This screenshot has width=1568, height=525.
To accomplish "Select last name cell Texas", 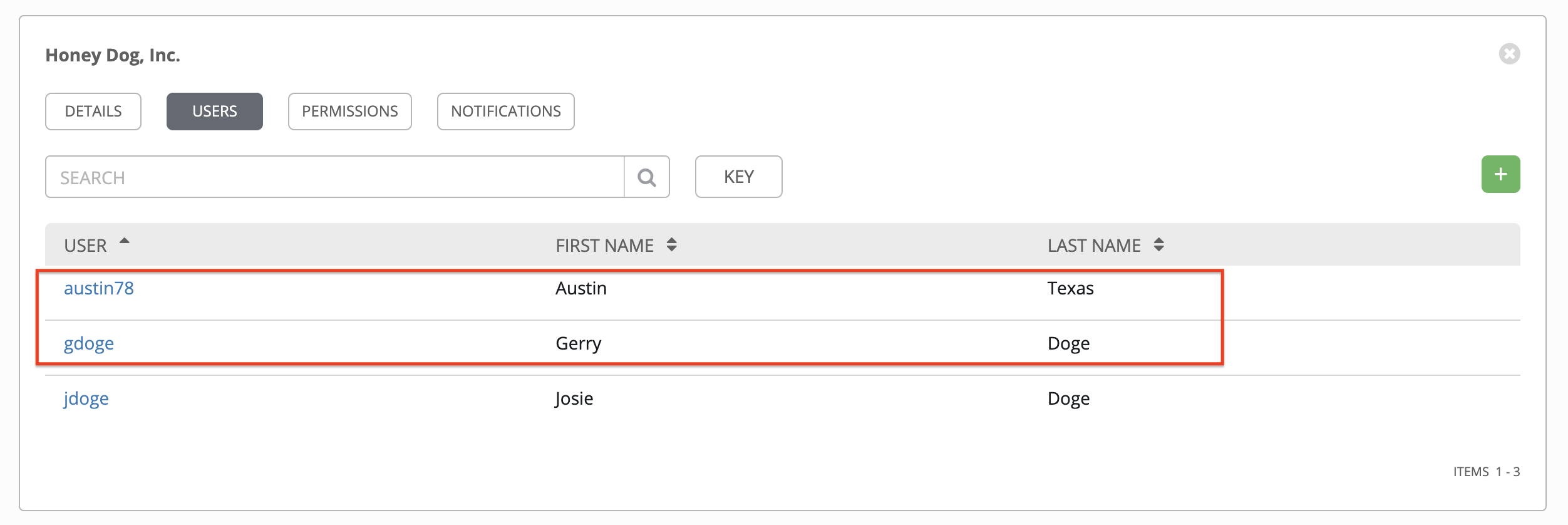I will point(1071,288).
